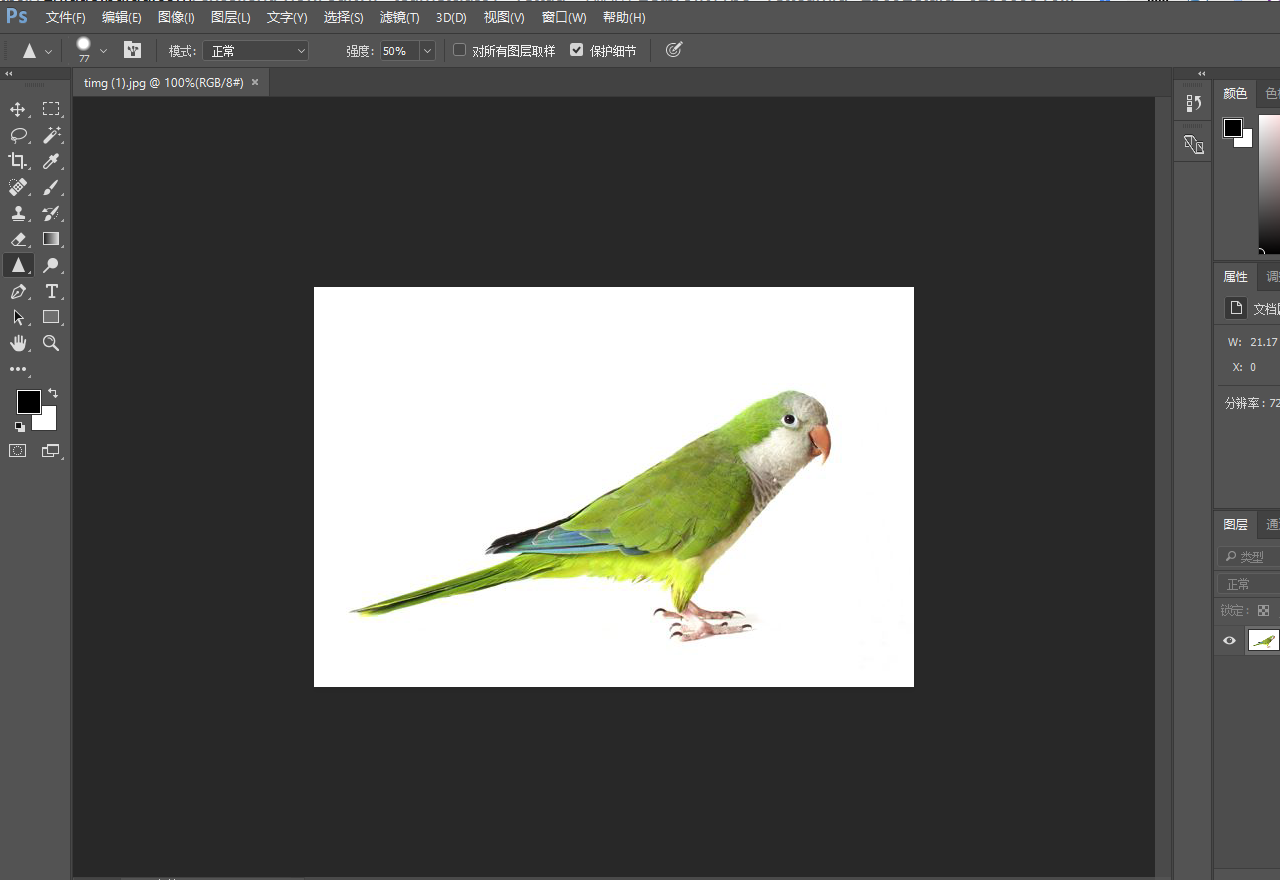Open extra tools via the ellipsis button

[x=18, y=369]
